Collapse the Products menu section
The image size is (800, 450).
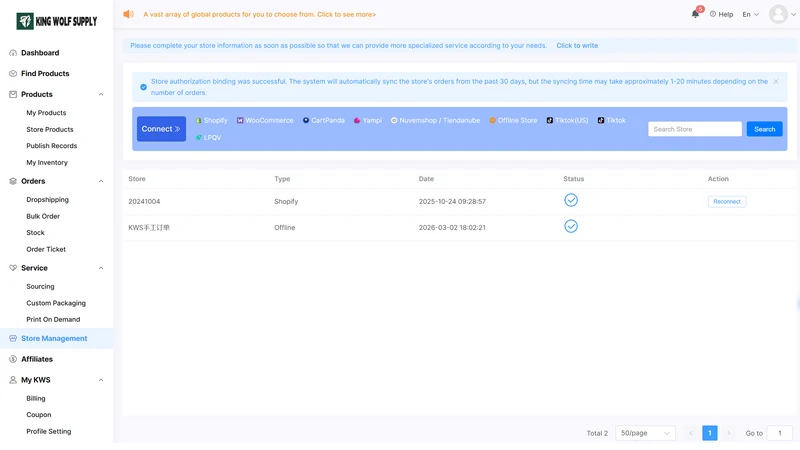[101, 94]
